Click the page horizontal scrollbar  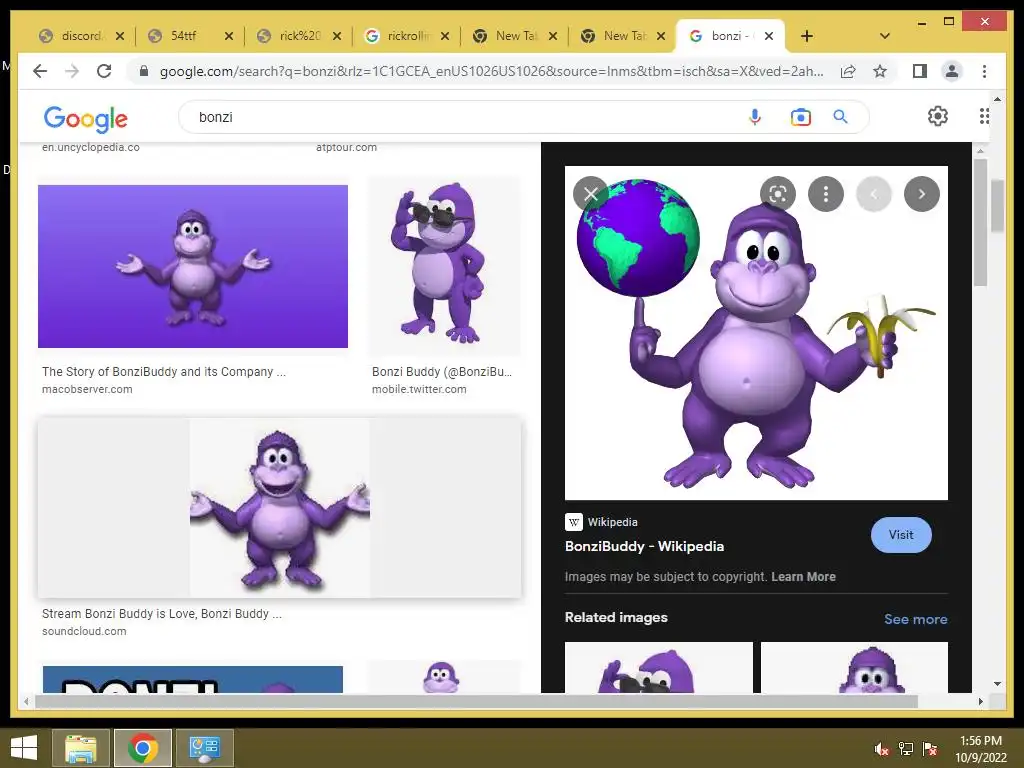(x=477, y=701)
